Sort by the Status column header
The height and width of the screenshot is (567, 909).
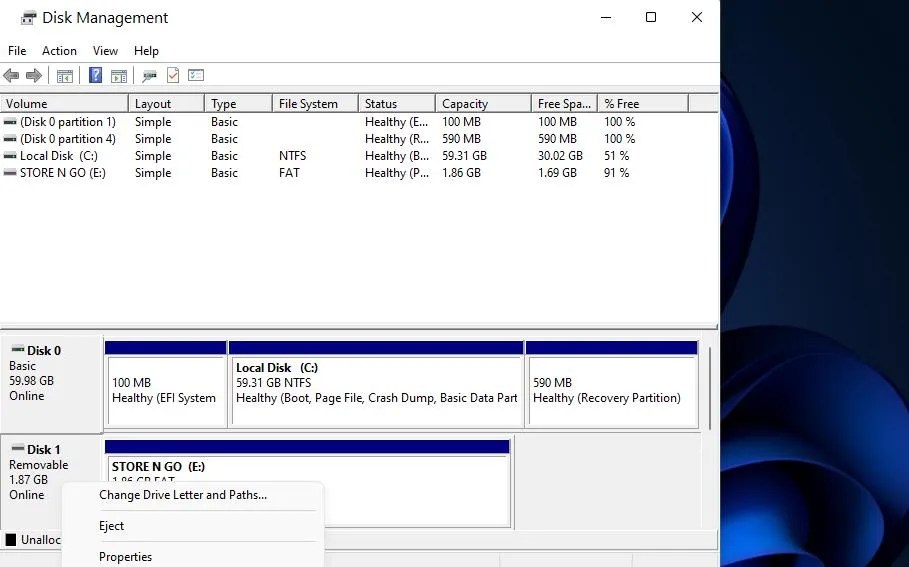click(x=397, y=104)
